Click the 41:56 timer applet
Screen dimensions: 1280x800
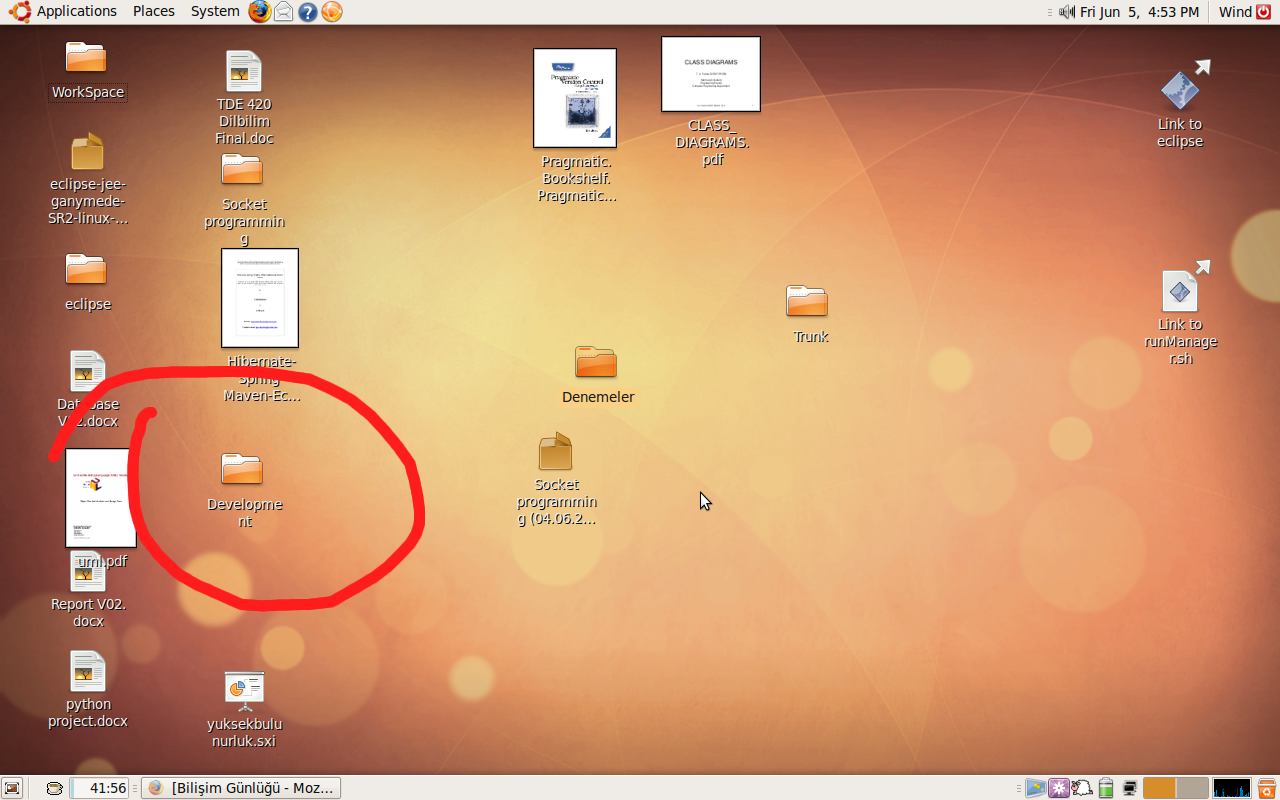(100, 788)
